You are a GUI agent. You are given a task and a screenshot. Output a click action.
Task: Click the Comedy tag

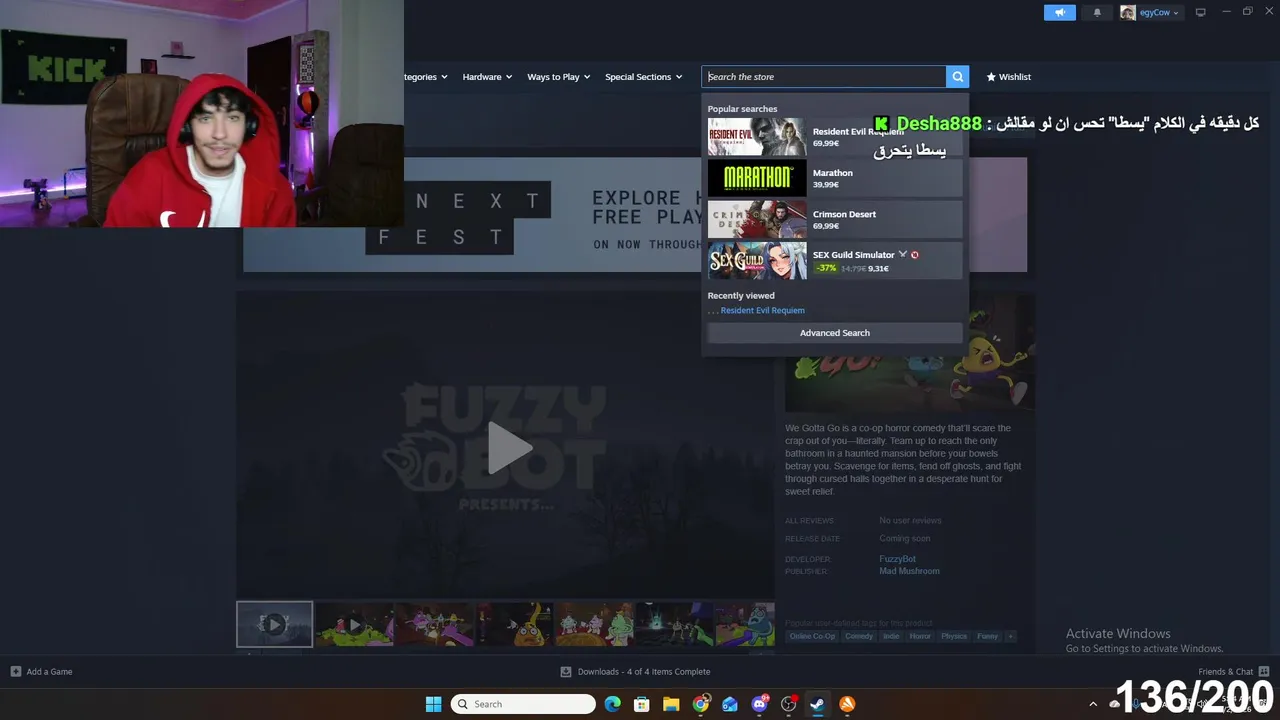click(x=858, y=636)
